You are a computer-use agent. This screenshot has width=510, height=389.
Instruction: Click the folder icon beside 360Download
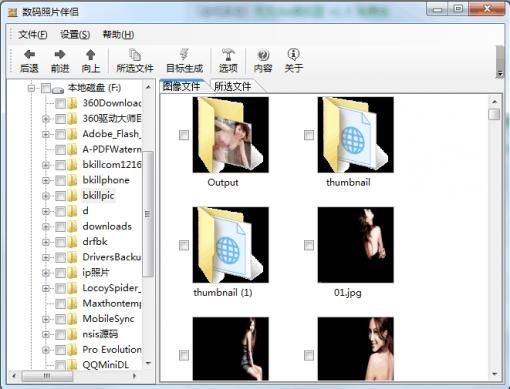(72, 103)
